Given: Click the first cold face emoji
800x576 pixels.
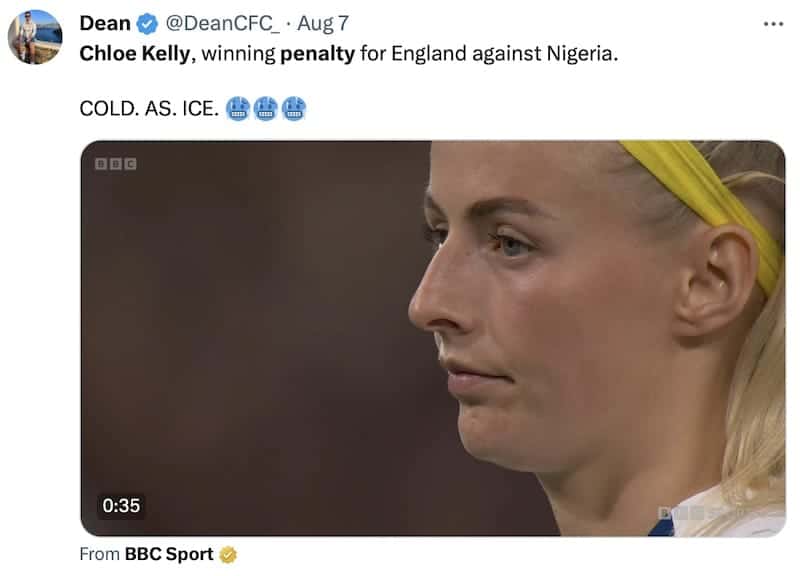Looking at the screenshot, I should coord(237,108).
